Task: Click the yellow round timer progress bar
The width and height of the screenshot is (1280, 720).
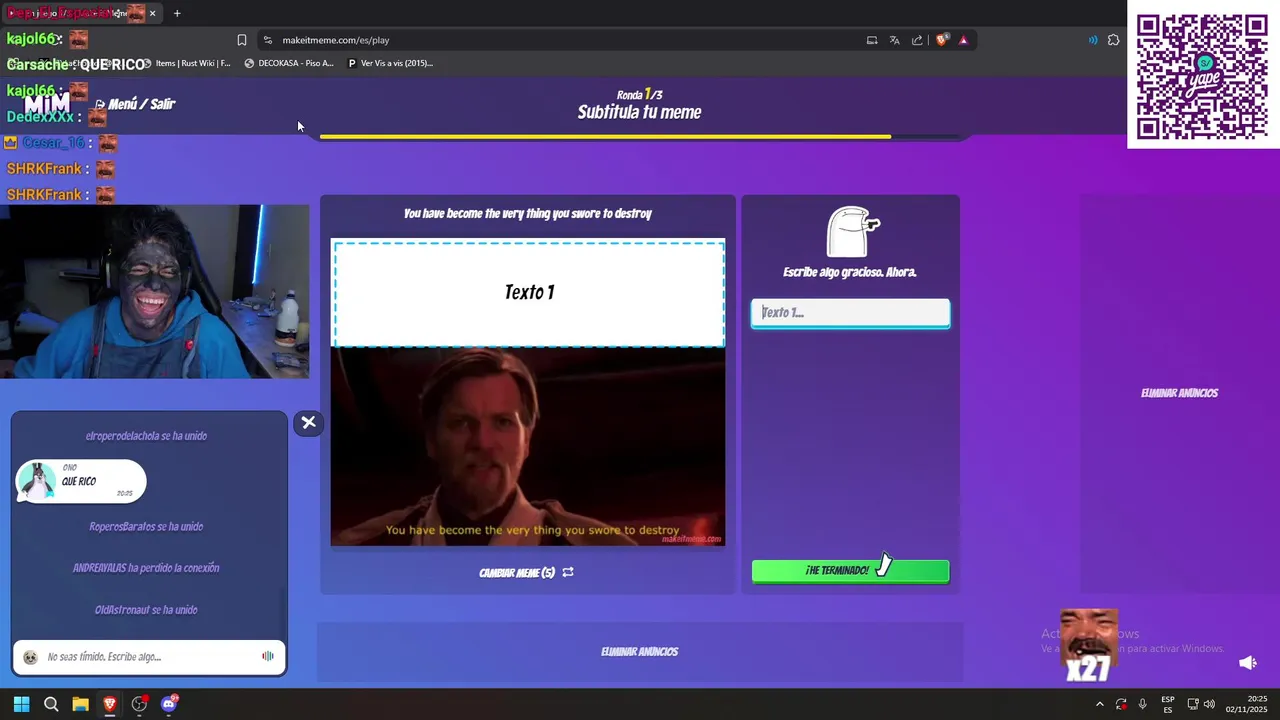Action: pyautogui.click(x=605, y=137)
